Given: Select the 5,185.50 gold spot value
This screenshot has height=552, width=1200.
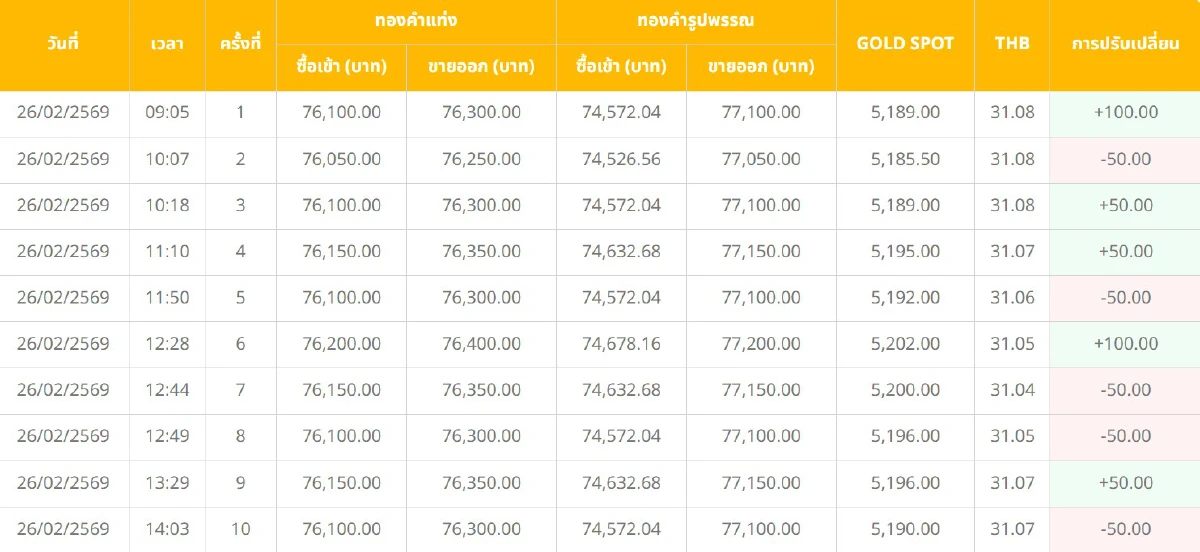Looking at the screenshot, I should pos(905,159).
